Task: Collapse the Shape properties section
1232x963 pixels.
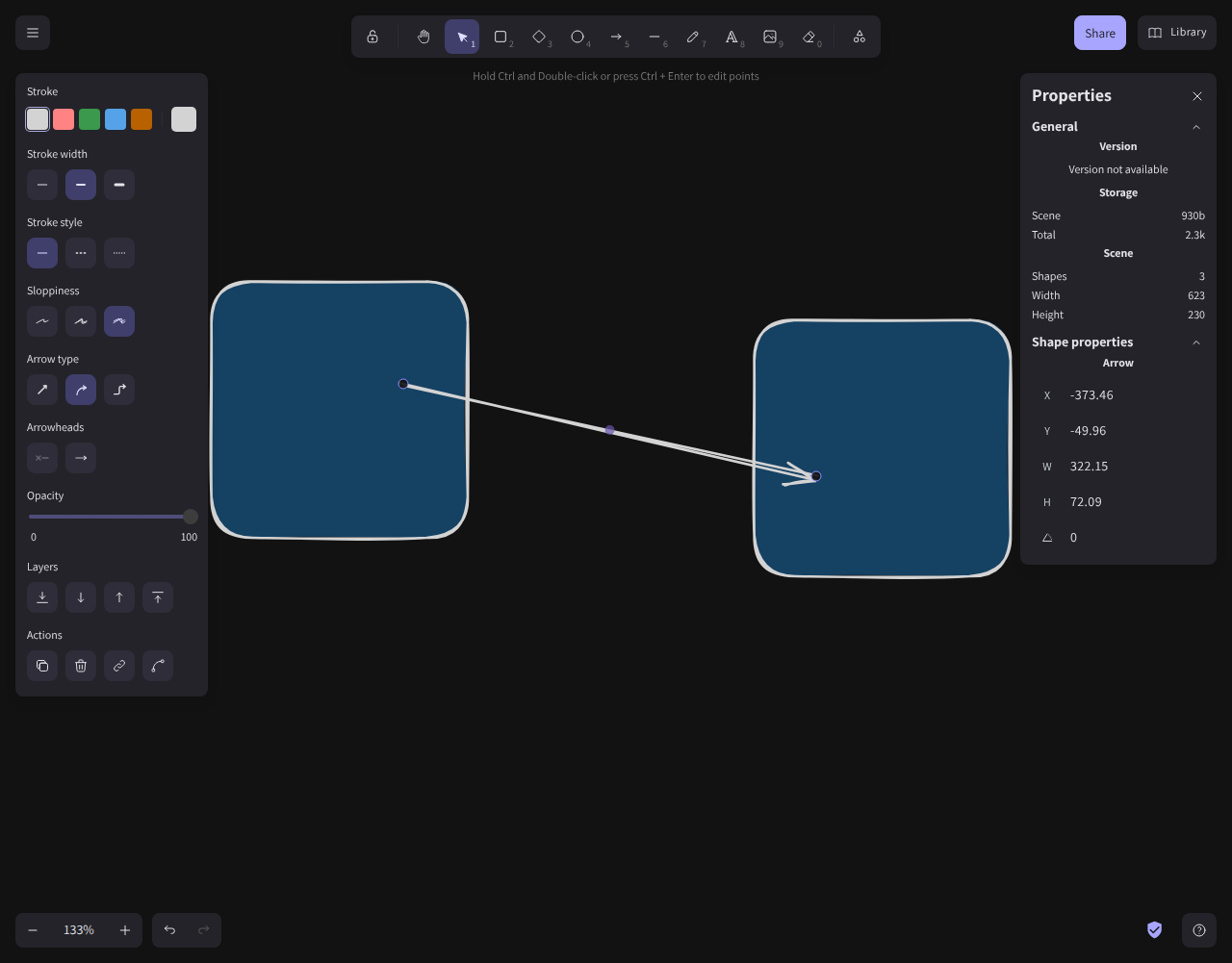Action: 1196,342
